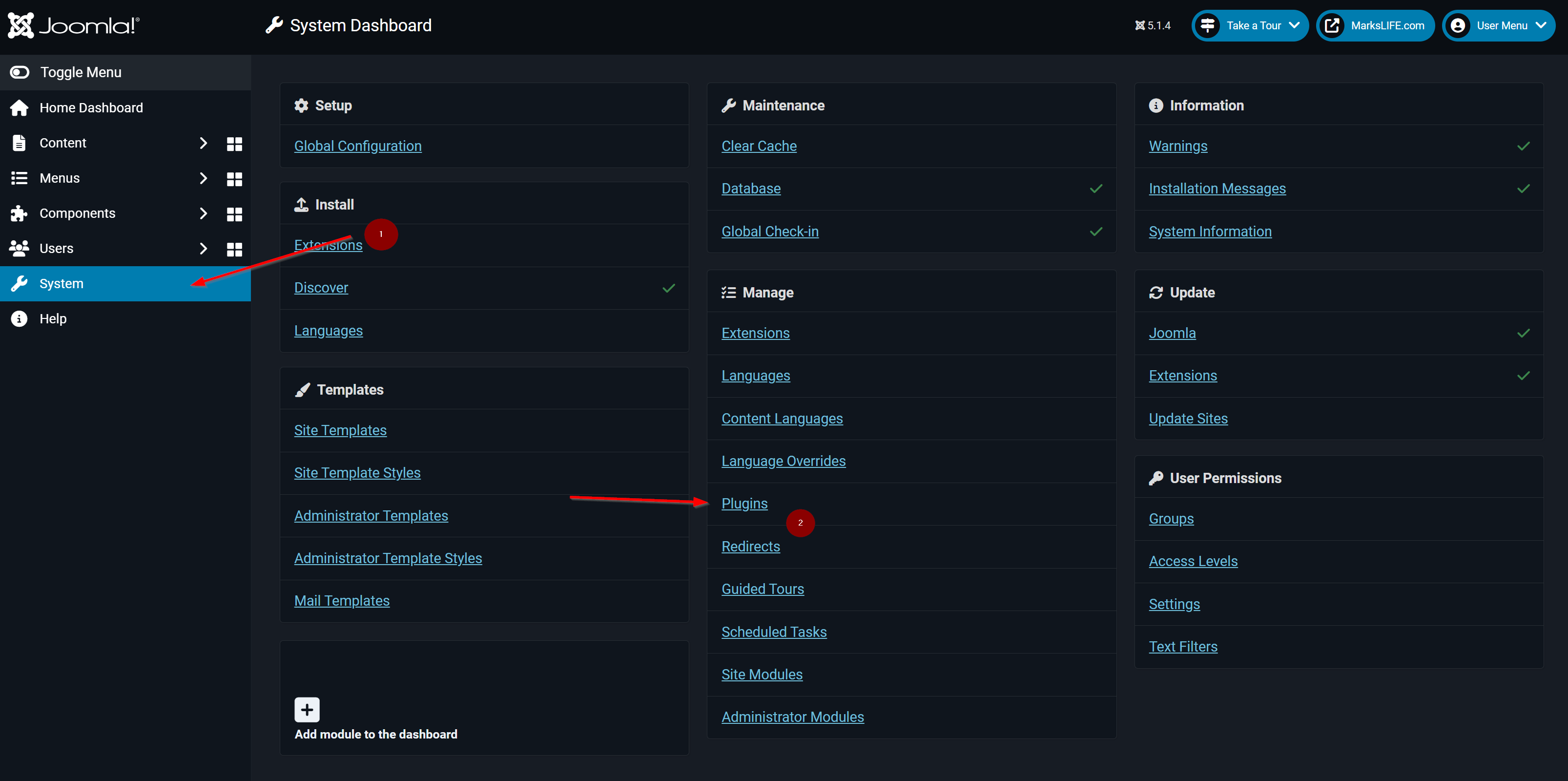Open user permissions Settings link

pos(1174,604)
